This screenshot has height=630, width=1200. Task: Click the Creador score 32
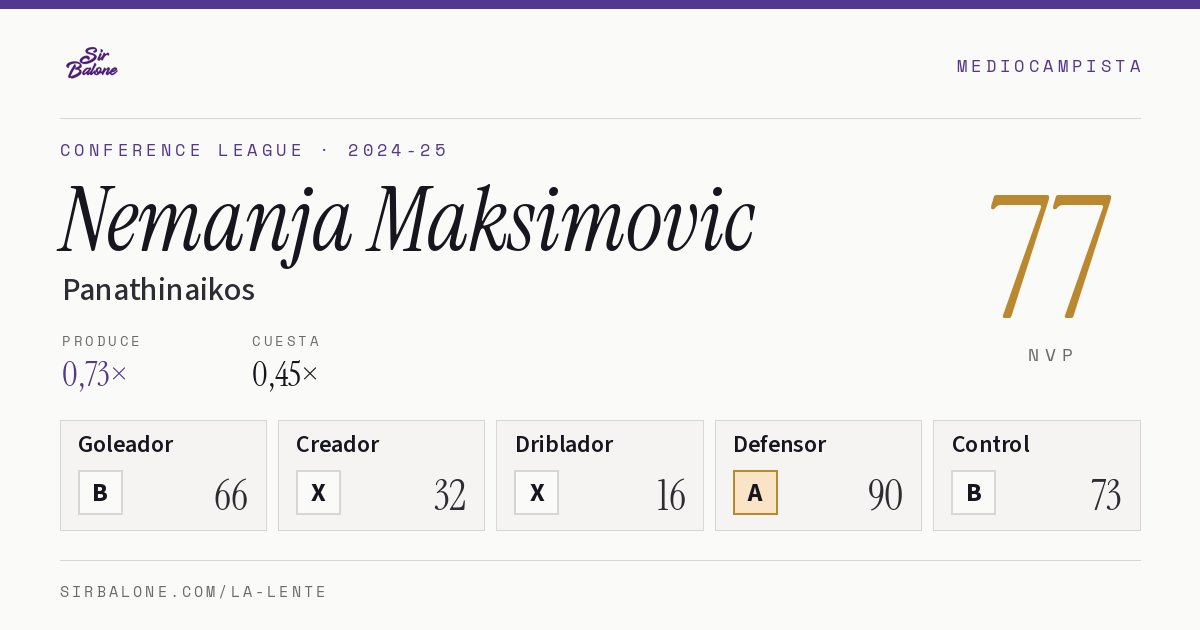coord(450,495)
